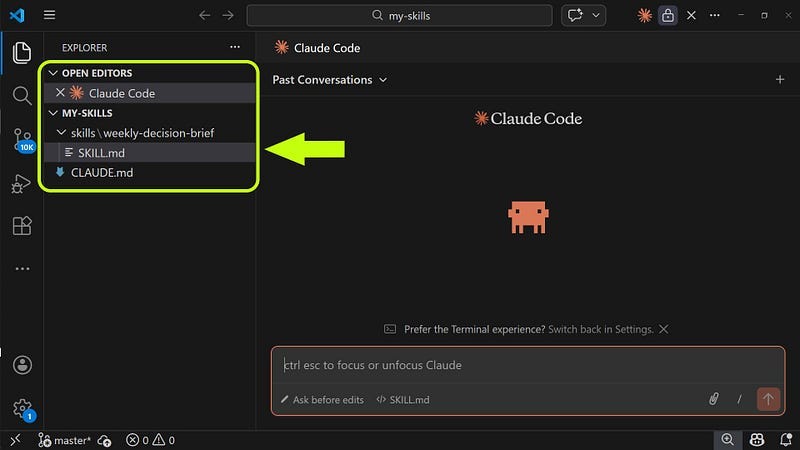Click the Claude Code logo heading
800x450 pixels.
coord(528,118)
